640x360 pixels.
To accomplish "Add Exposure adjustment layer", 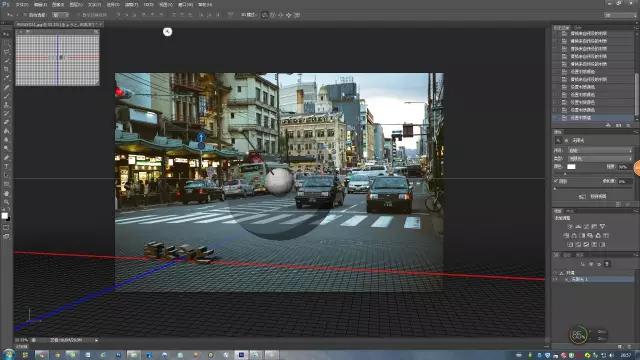I will [x=594, y=226].
